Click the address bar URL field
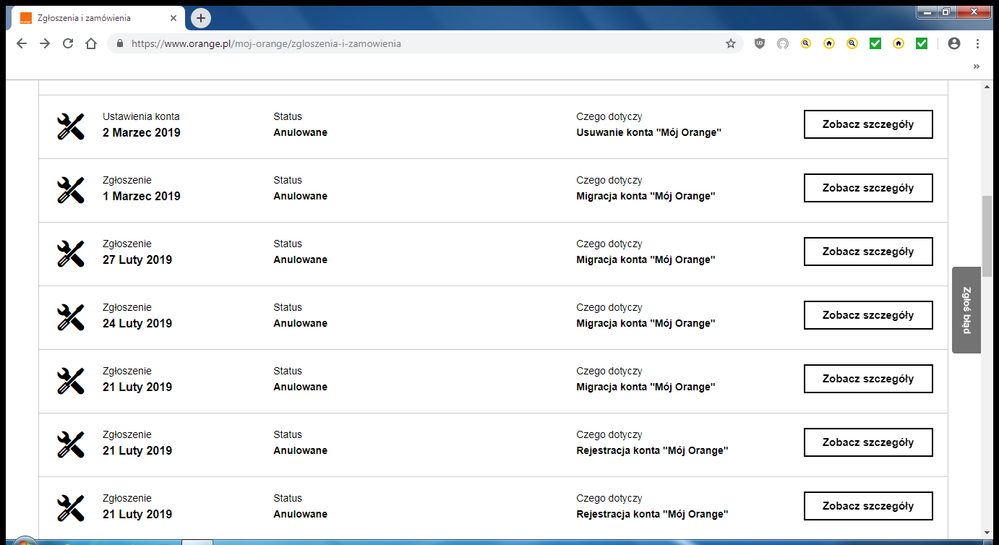Viewport: 999px width, 545px height. (x=400, y=44)
